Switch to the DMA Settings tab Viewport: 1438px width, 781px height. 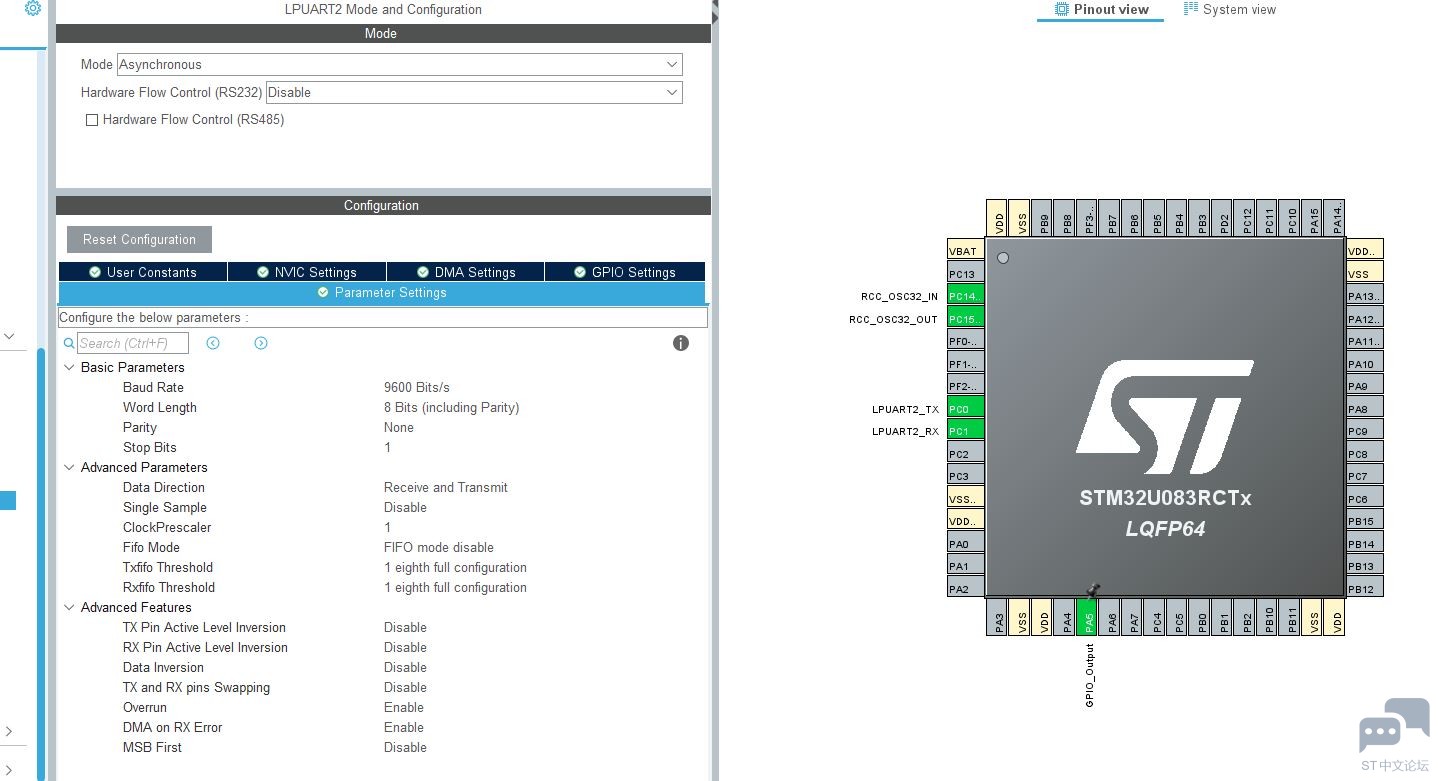(x=466, y=272)
